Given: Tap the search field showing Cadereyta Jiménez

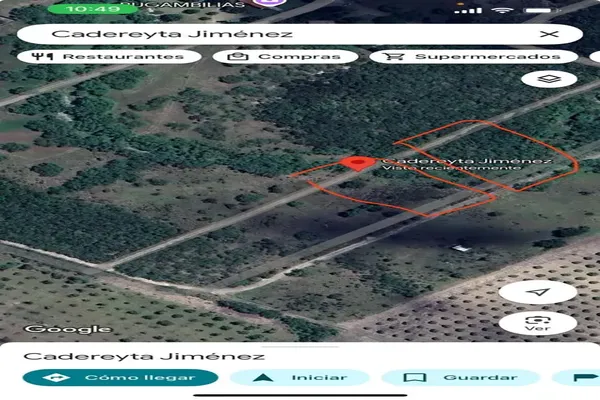Looking at the screenshot, I should pos(280,33).
